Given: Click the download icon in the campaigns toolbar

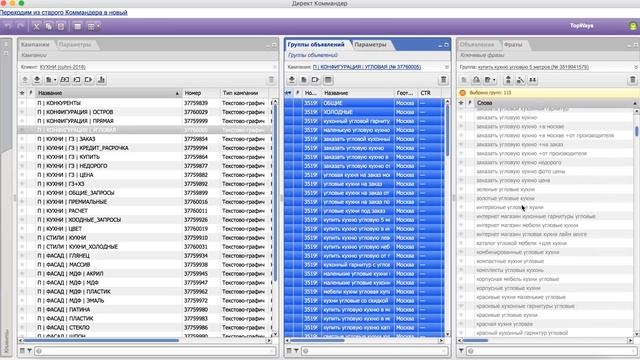Looking at the screenshot, I should coord(37,80).
